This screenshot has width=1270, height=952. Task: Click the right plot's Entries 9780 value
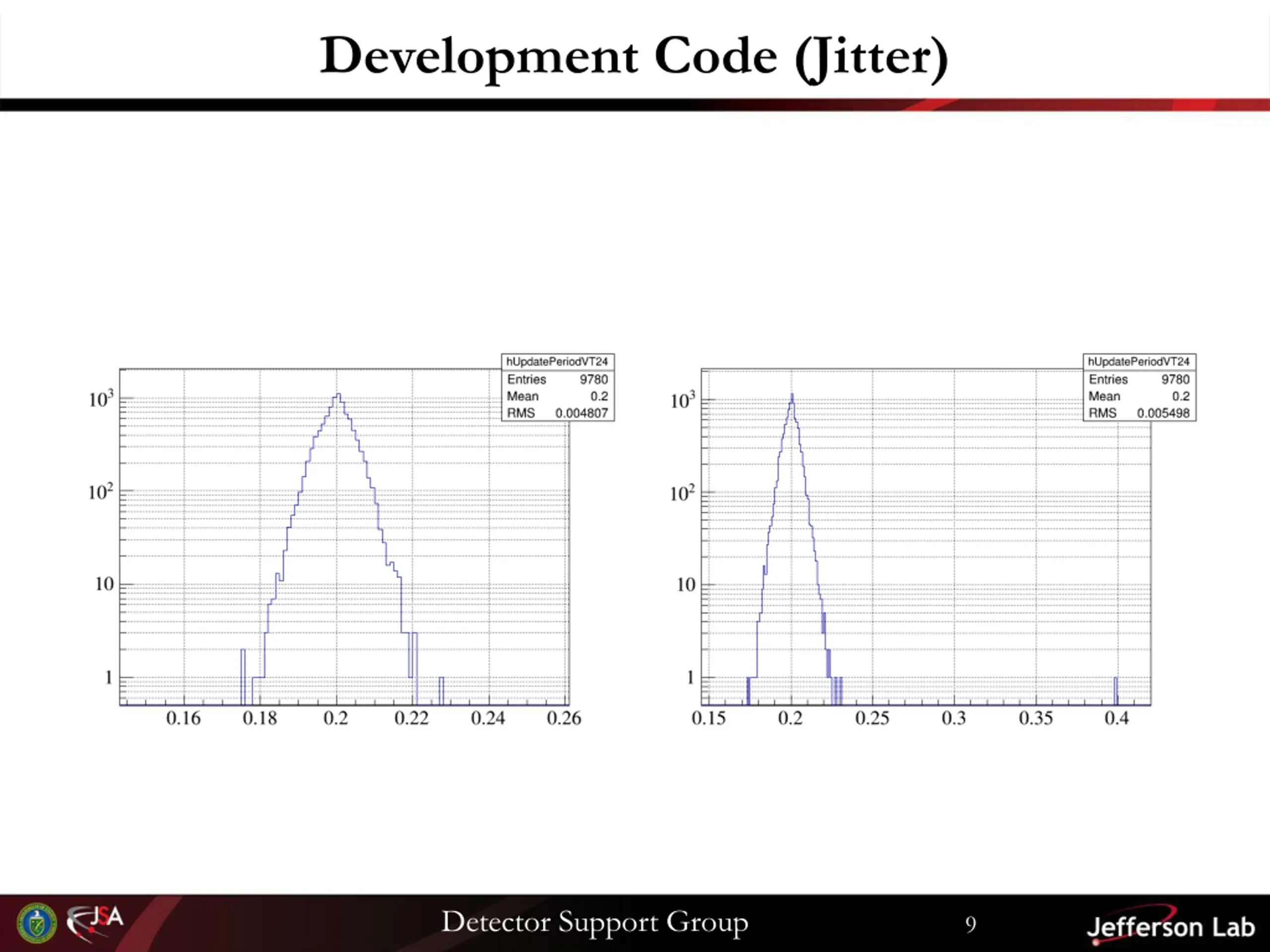coord(1175,379)
